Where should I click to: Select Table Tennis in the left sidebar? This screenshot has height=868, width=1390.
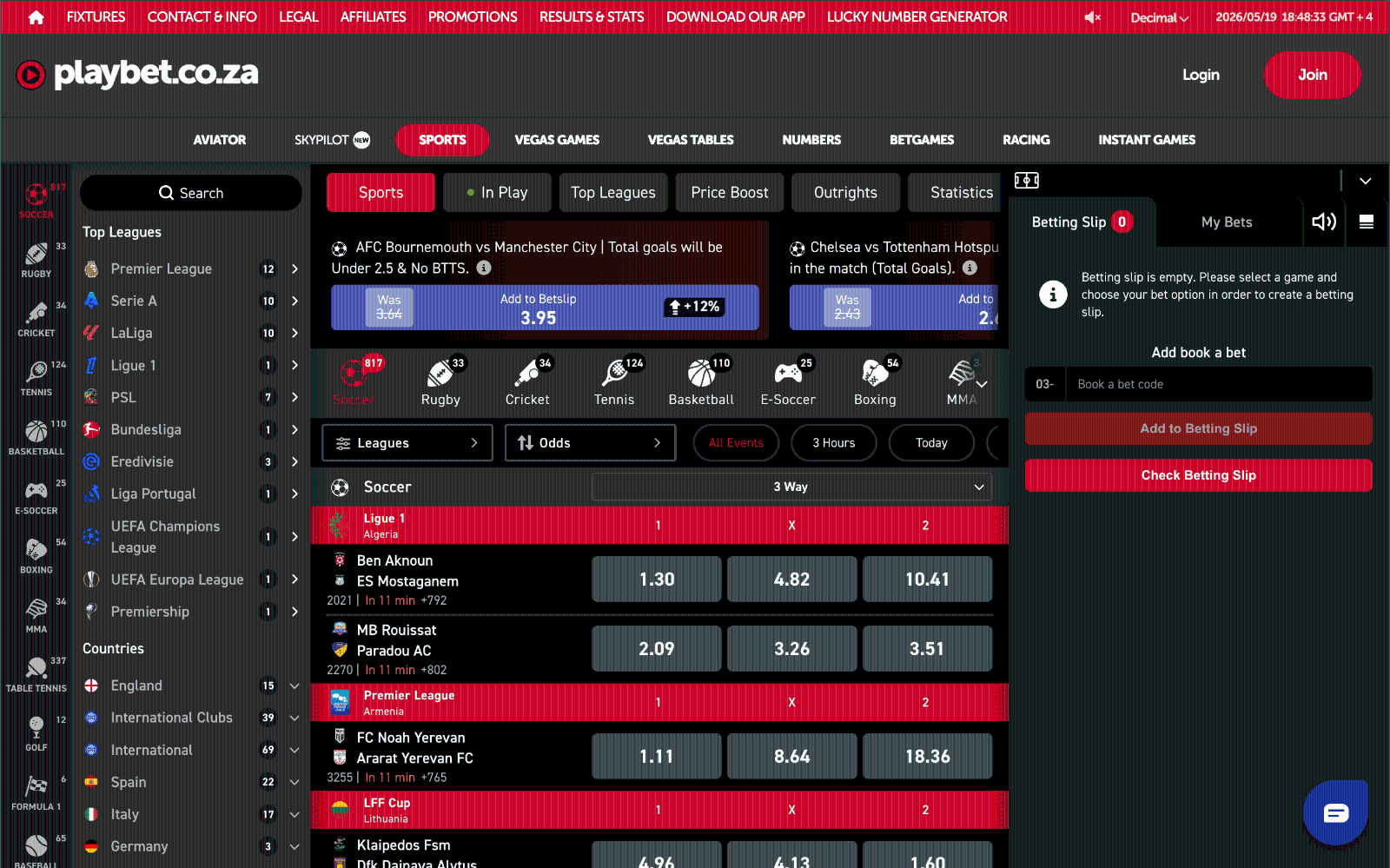(36, 673)
